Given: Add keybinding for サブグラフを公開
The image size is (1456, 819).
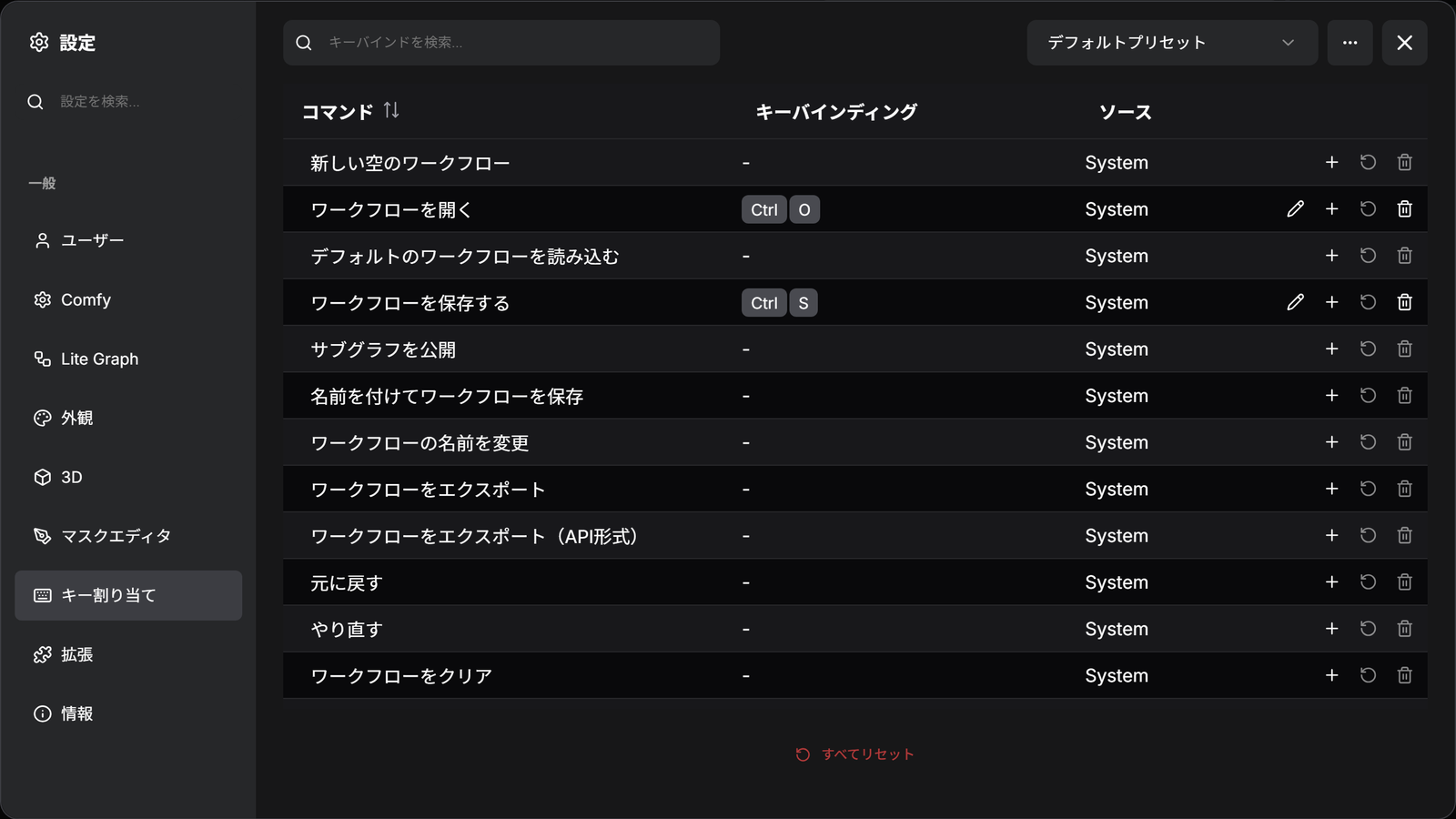Looking at the screenshot, I should click(x=1331, y=349).
